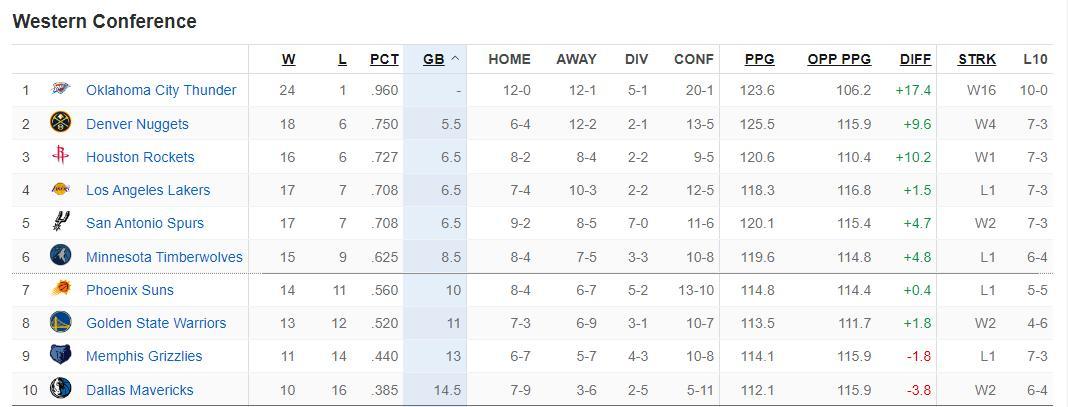The height and width of the screenshot is (407, 1068).
Task: Open the Golden State Warriors team link
Action: point(156,323)
